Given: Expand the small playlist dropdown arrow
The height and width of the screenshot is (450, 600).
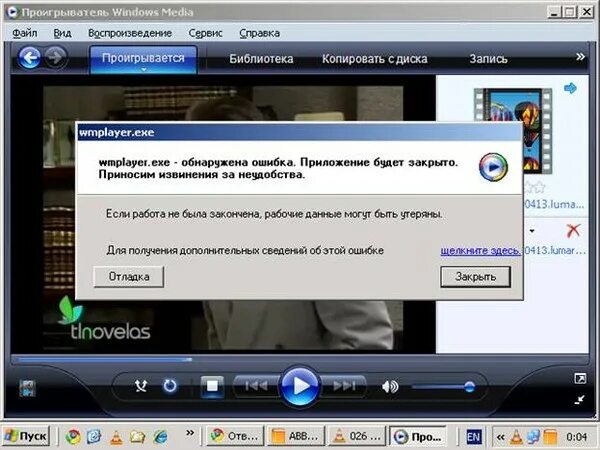Looking at the screenshot, I should [x=532, y=231].
